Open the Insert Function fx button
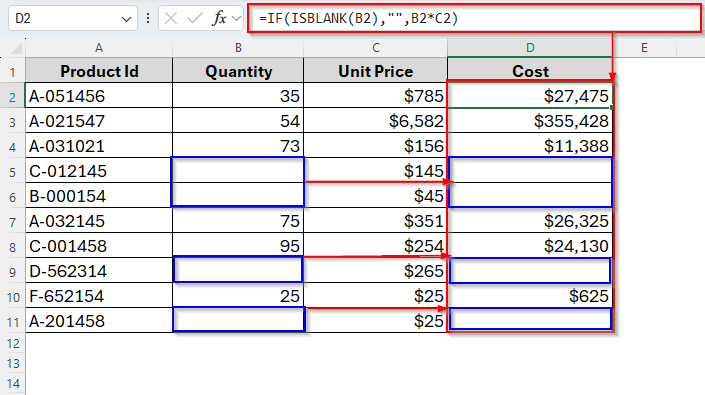 pos(219,18)
